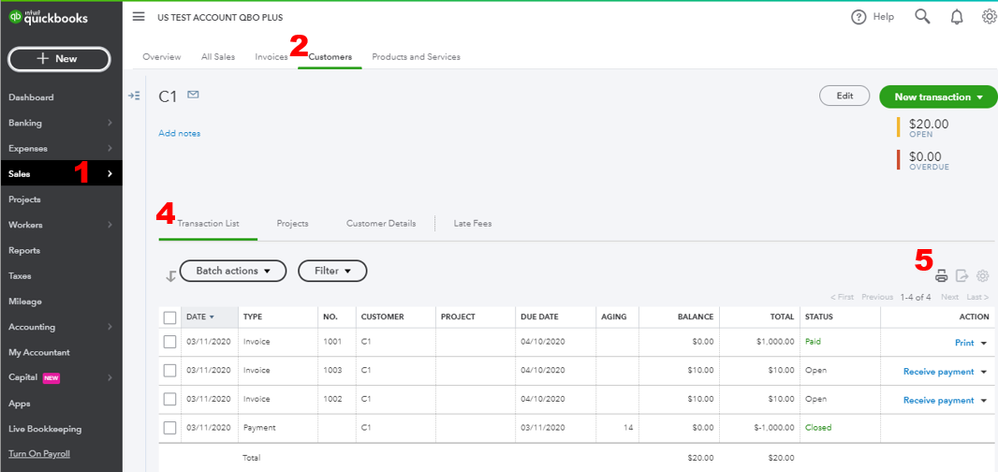Expand action arrow for Invoice 1003
The image size is (998, 472).
(983, 372)
